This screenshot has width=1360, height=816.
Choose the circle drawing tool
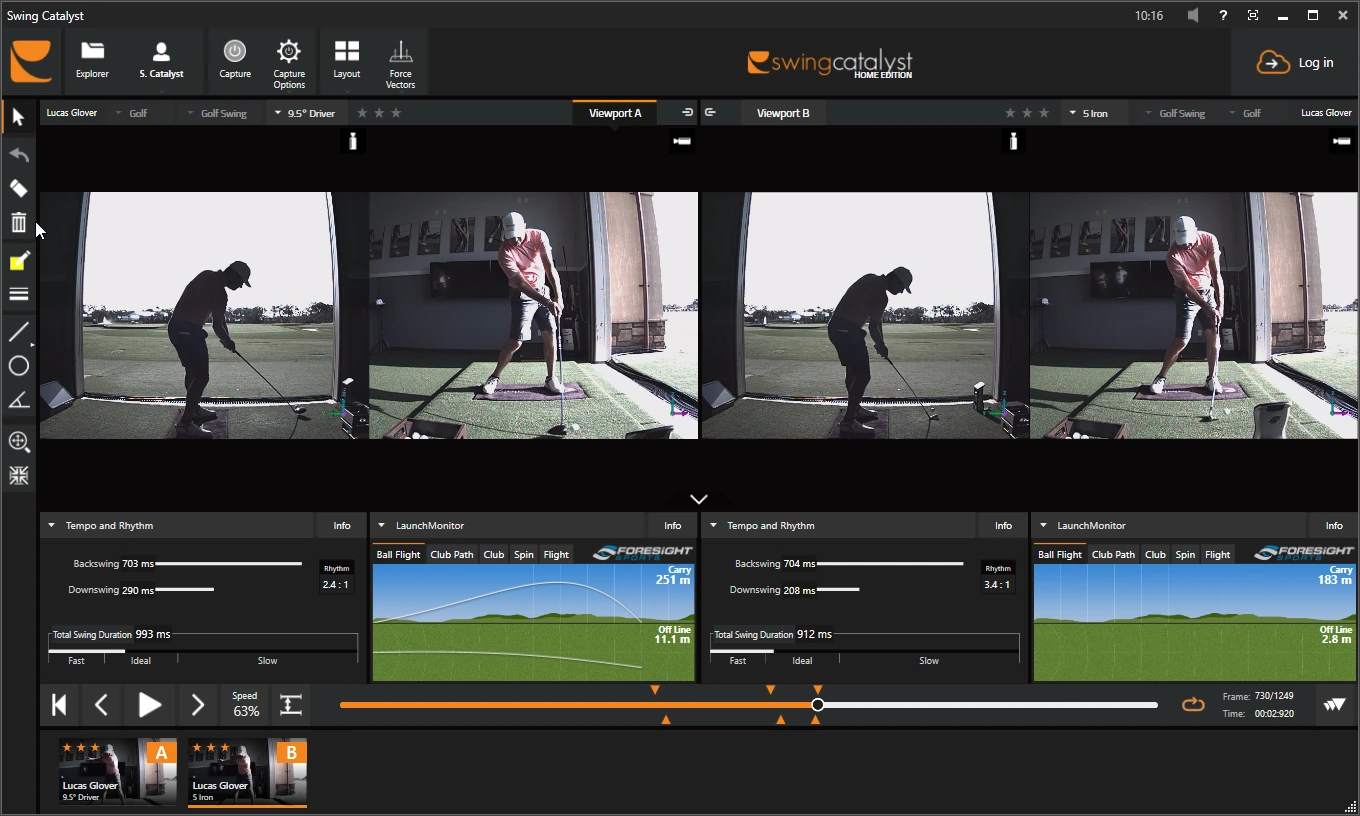(x=18, y=366)
